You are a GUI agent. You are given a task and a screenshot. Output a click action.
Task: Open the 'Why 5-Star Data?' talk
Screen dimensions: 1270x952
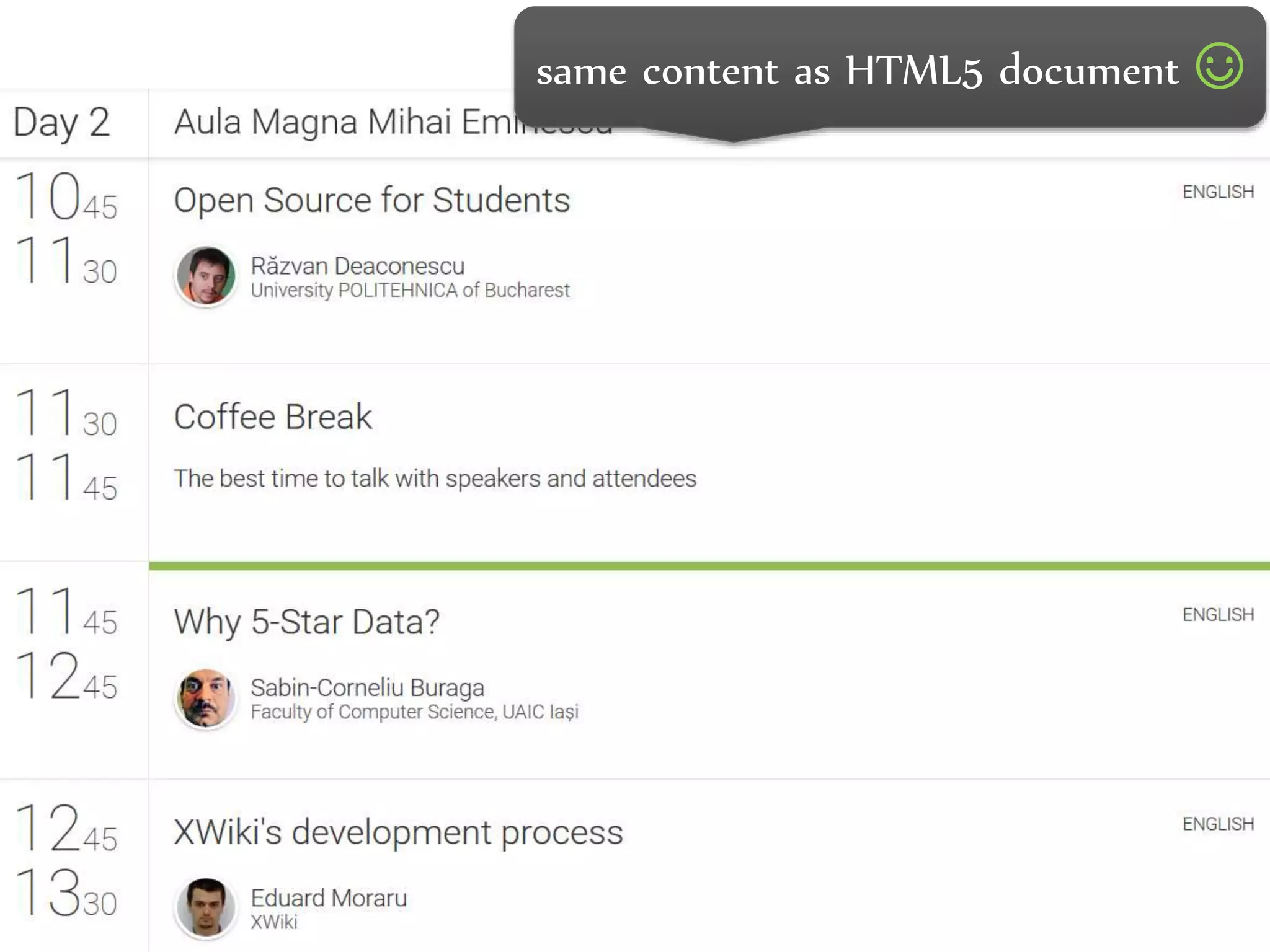306,622
